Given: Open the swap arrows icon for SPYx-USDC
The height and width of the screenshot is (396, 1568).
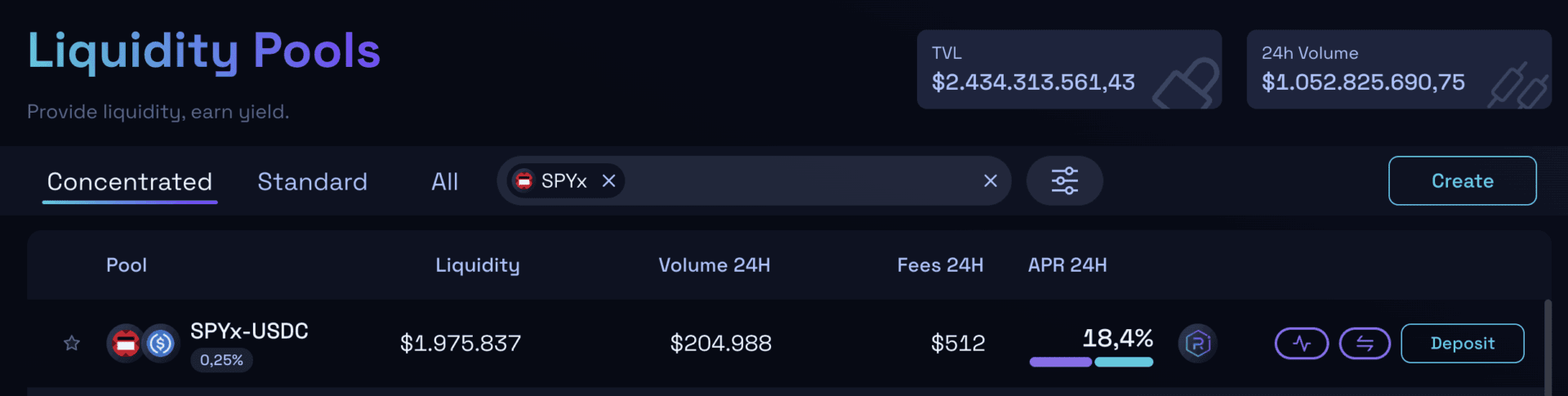Looking at the screenshot, I should point(1365,343).
